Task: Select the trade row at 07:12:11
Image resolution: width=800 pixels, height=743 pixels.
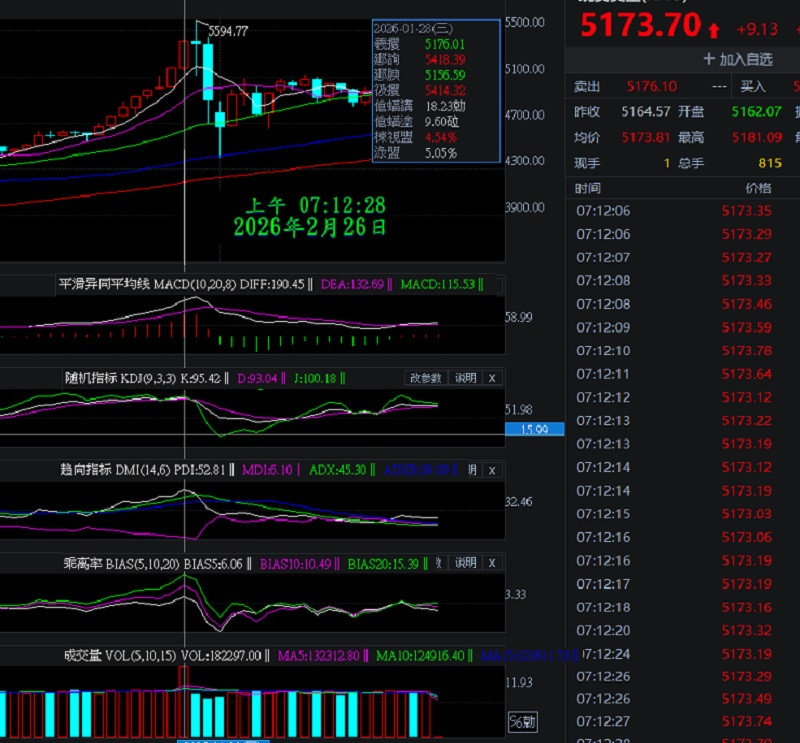Action: 683,374
